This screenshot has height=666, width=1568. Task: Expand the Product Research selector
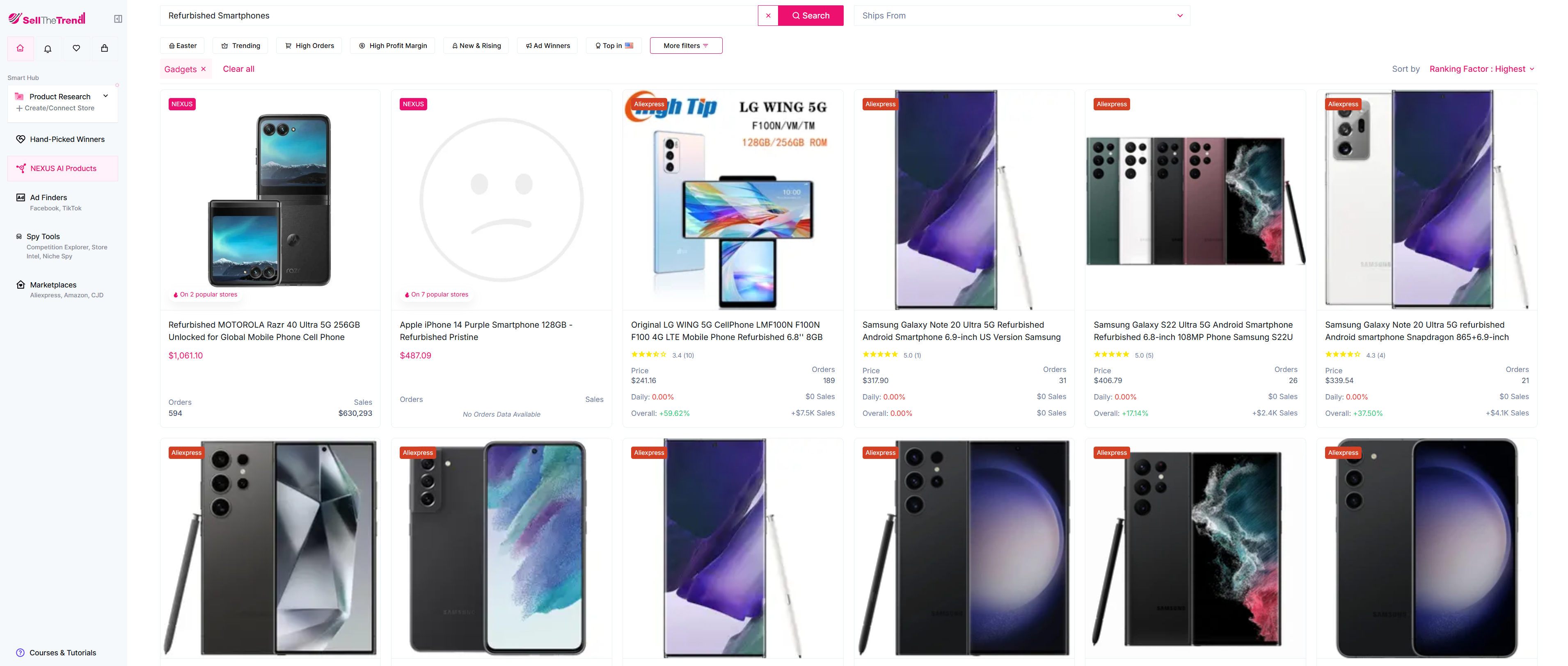(x=105, y=96)
